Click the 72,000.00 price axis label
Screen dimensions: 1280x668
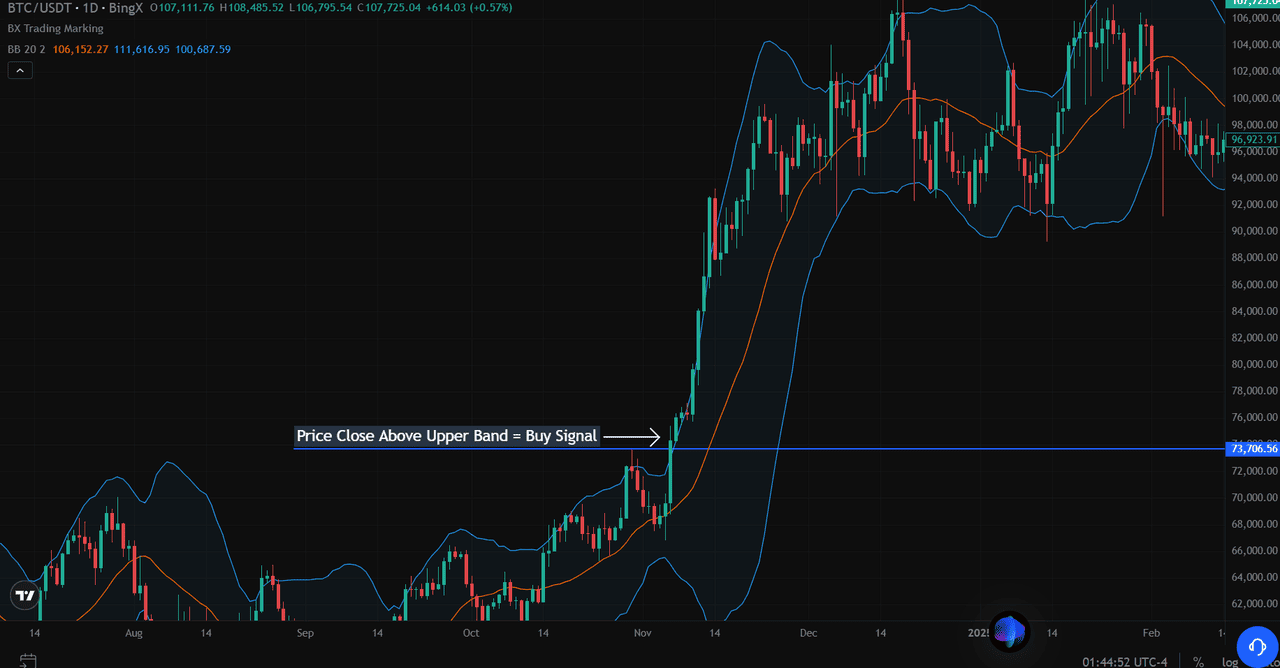pyautogui.click(x=1254, y=471)
